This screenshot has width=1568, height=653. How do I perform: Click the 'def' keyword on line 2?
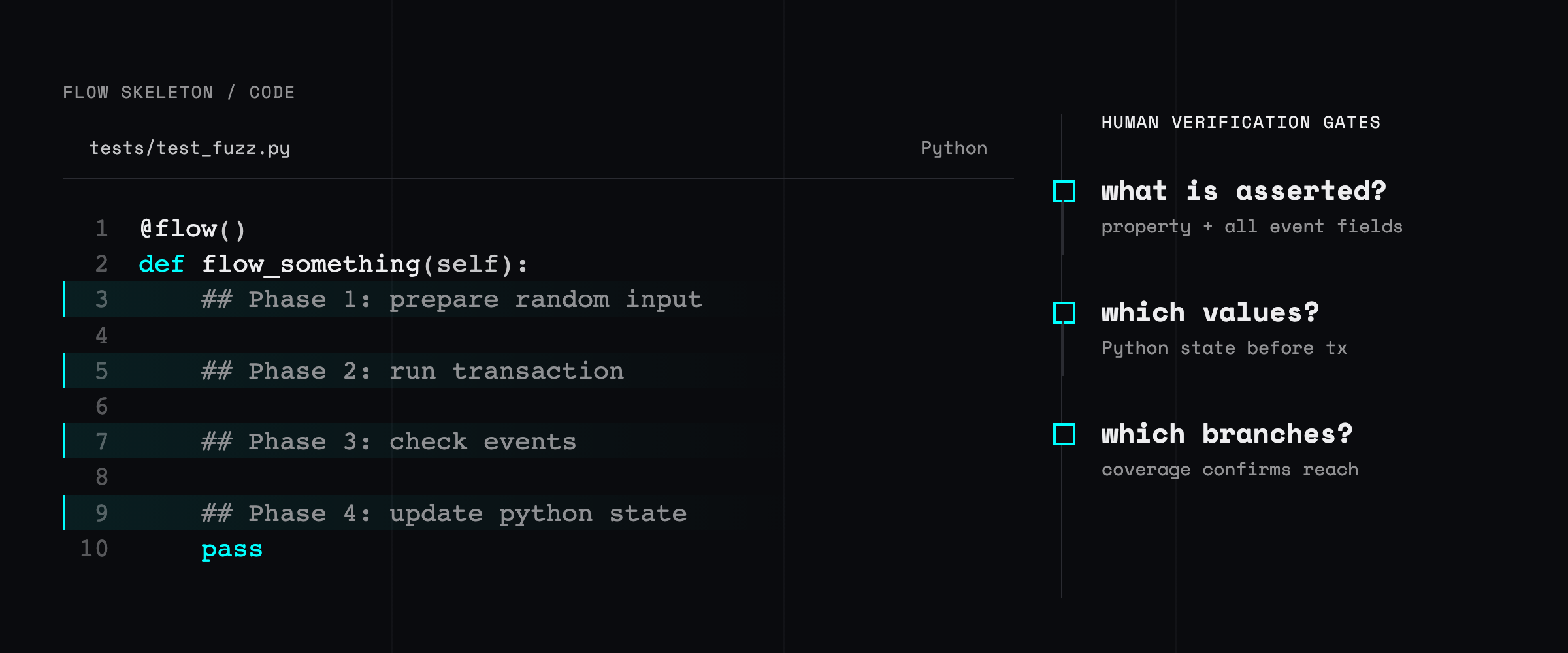coord(161,264)
